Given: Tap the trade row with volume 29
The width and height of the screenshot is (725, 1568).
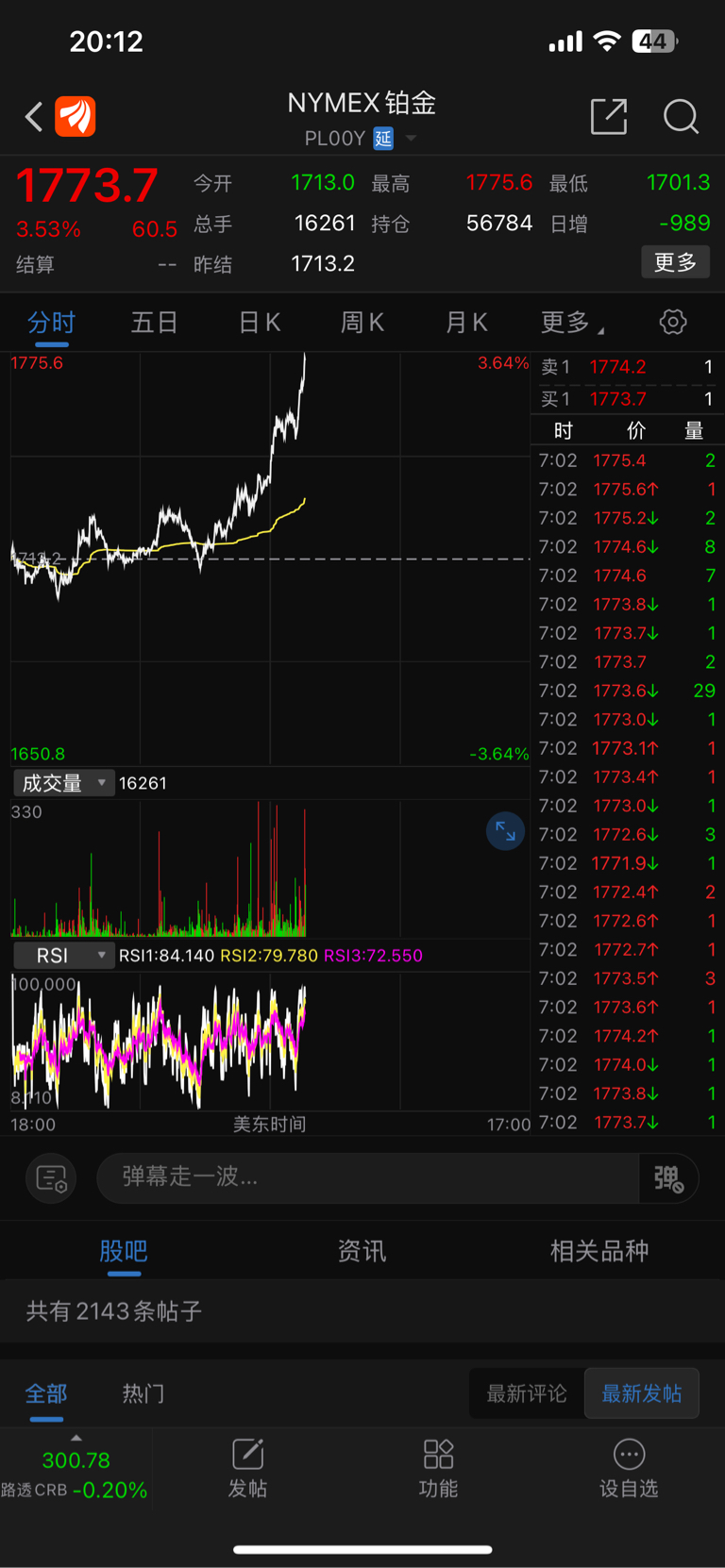Looking at the screenshot, I should click(627, 691).
